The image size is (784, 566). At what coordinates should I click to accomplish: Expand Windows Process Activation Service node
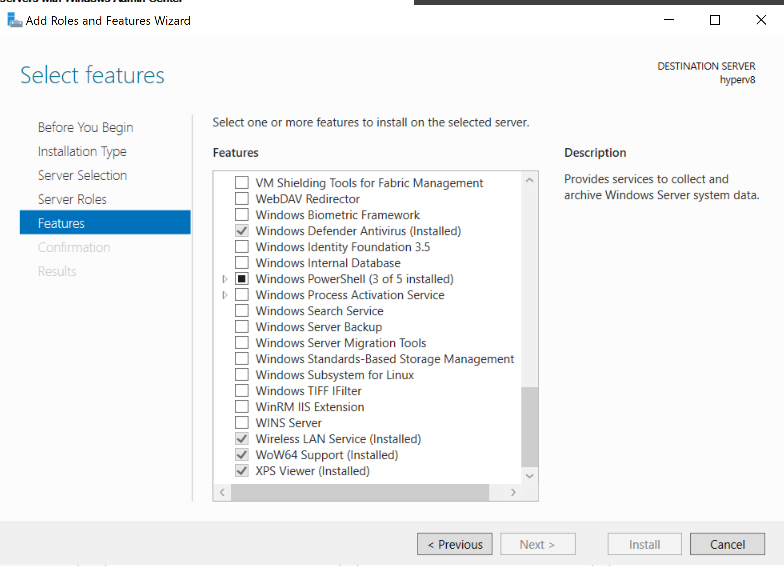coord(224,295)
